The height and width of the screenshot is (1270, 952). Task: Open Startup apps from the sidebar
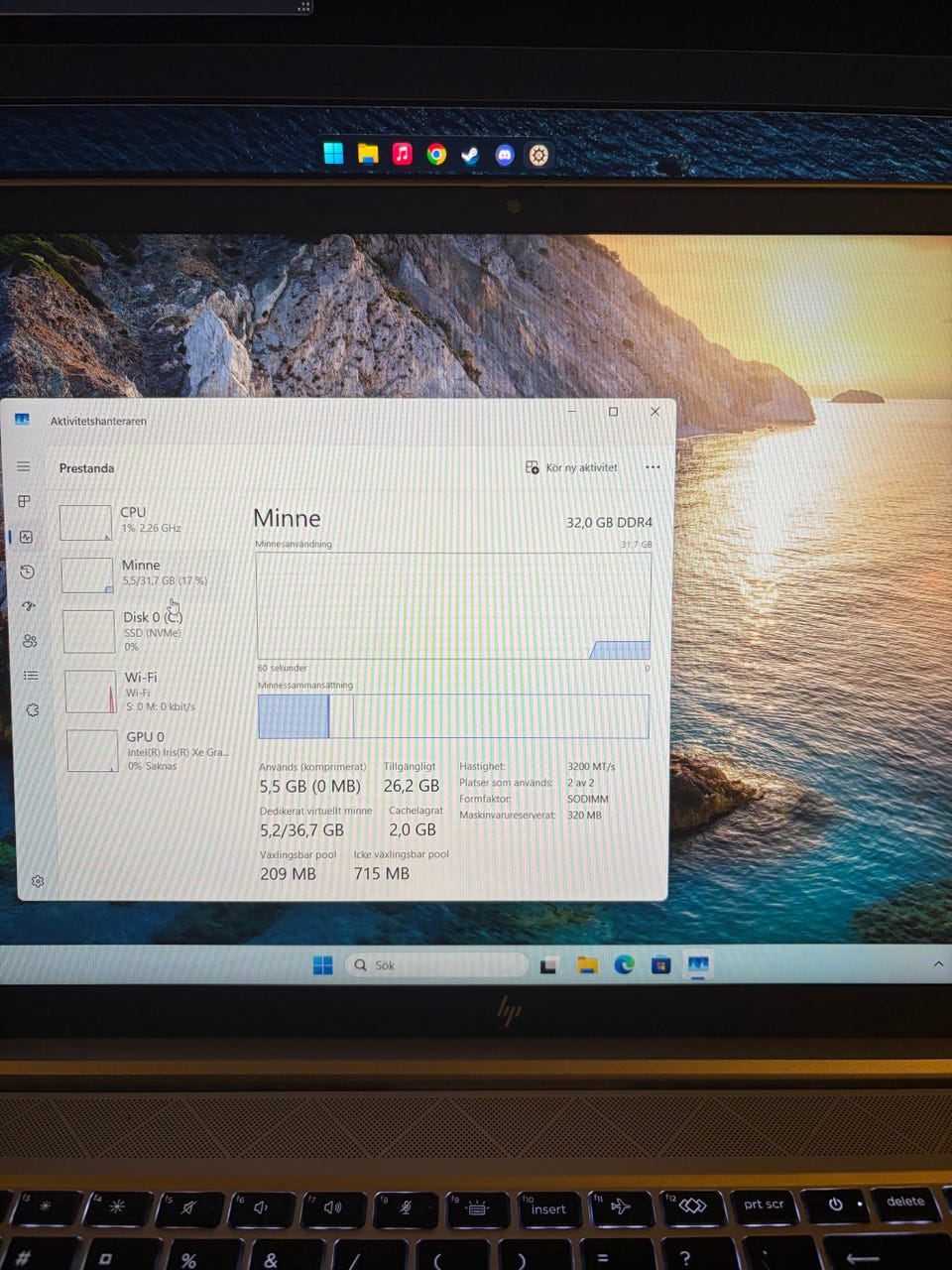29,605
